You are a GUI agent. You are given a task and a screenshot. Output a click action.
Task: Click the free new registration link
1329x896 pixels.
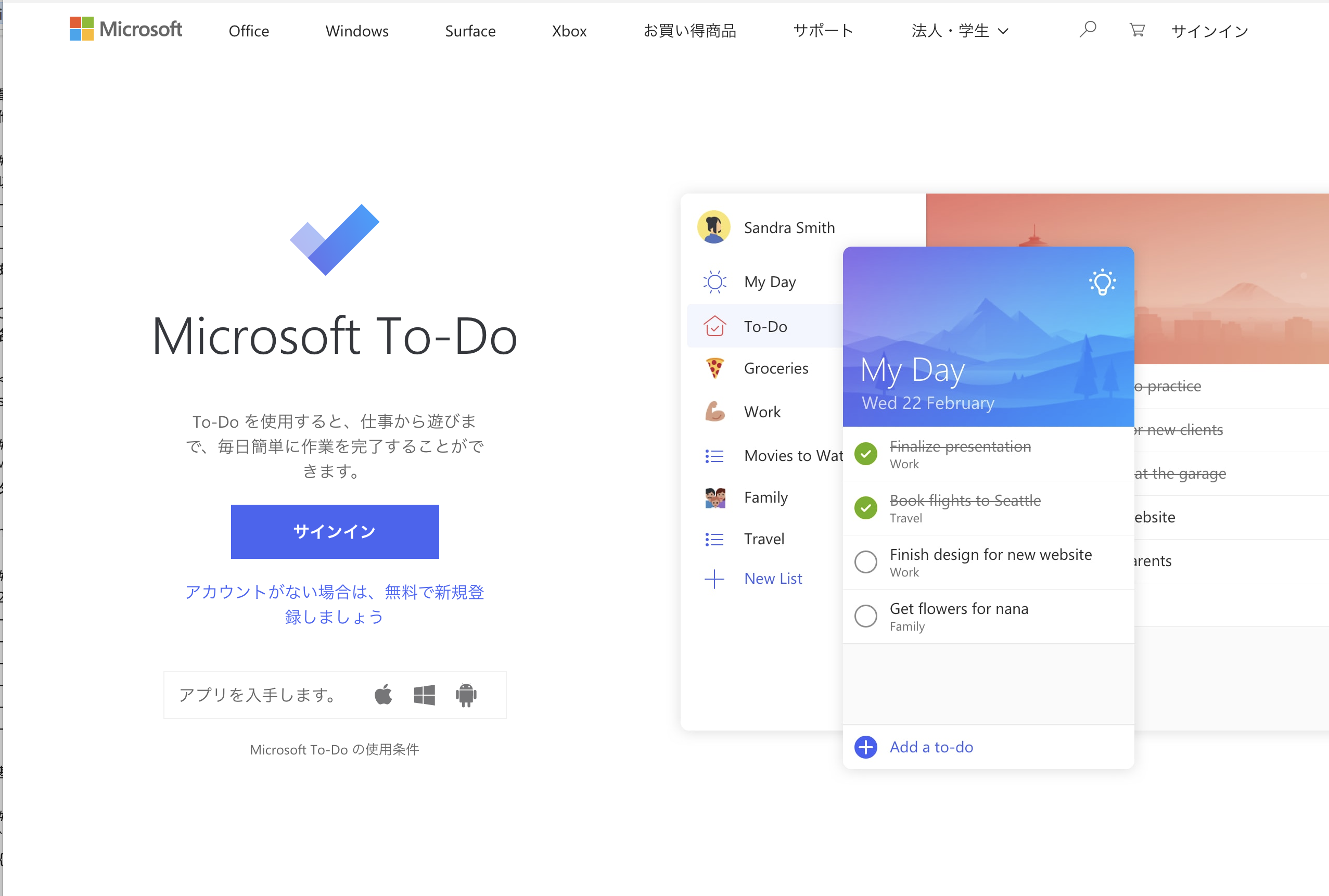(x=335, y=604)
